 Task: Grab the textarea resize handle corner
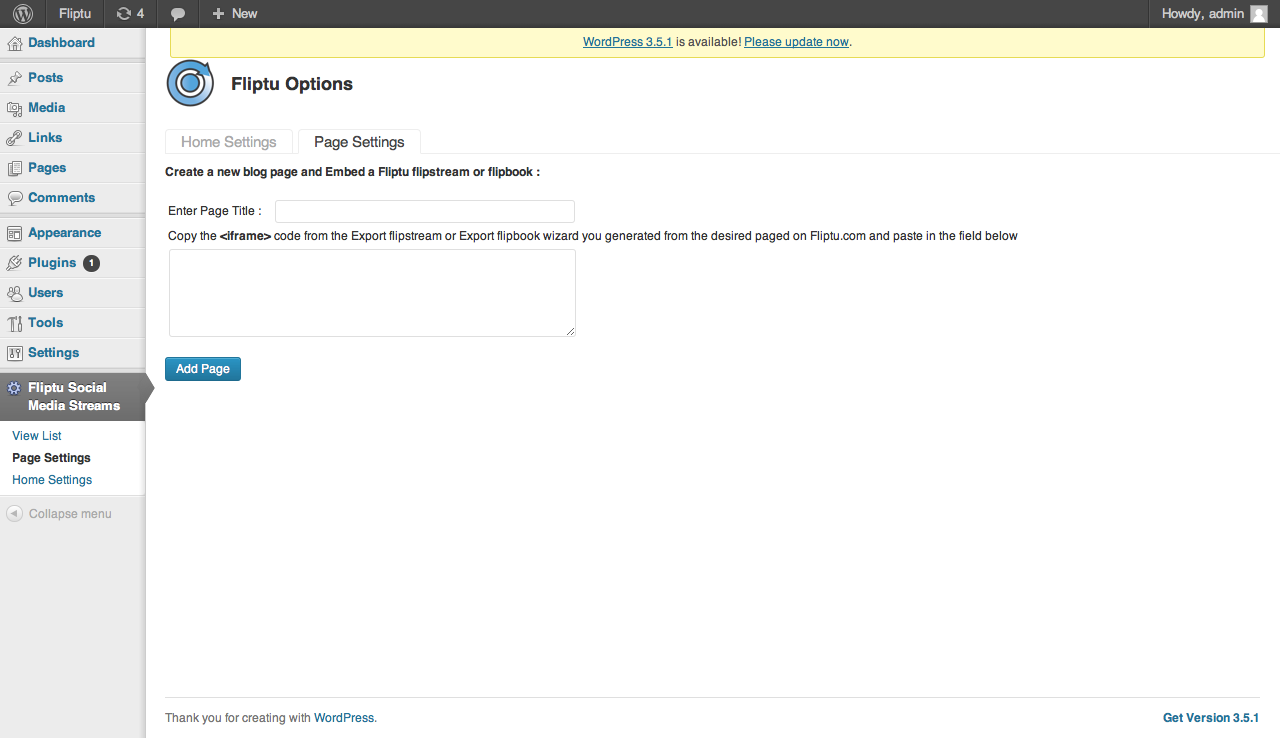point(570,331)
